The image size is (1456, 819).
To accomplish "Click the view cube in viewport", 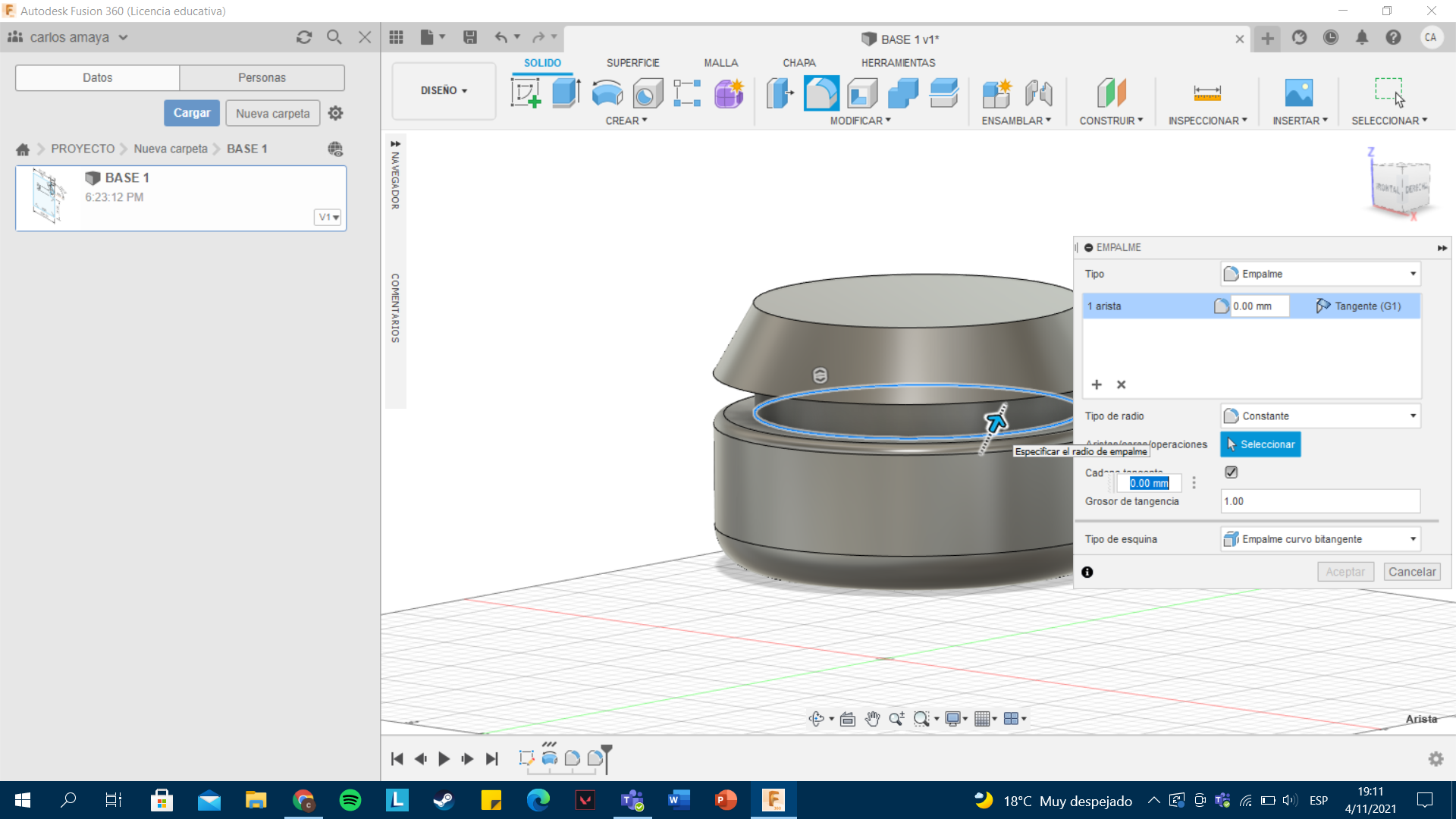I will point(1400,187).
